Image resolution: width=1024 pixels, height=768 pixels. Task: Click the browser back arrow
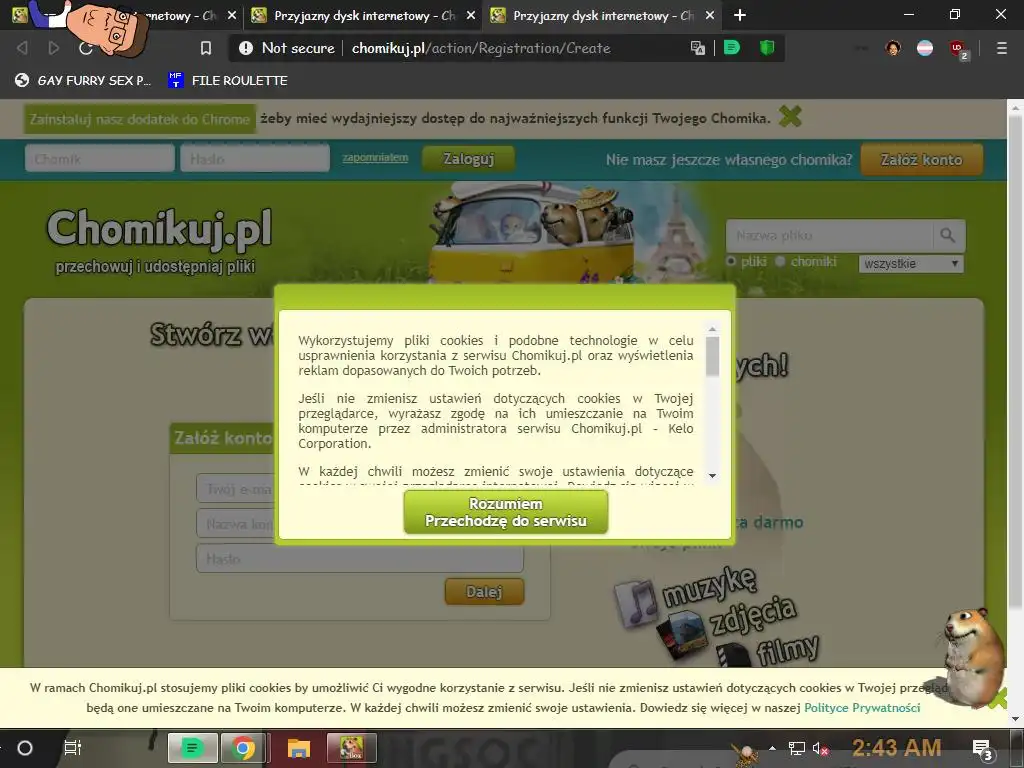[x=22, y=48]
